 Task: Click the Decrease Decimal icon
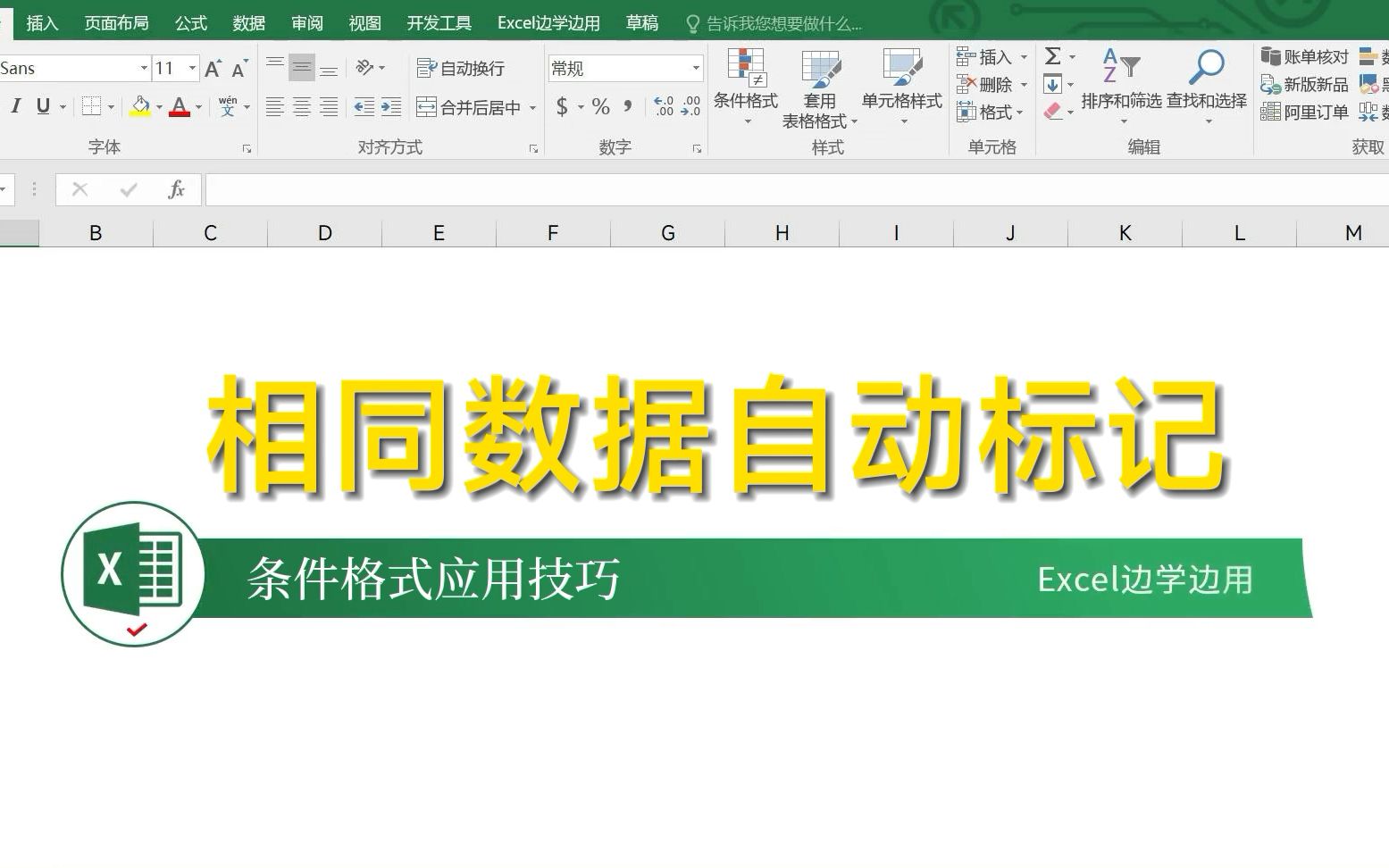tap(690, 107)
